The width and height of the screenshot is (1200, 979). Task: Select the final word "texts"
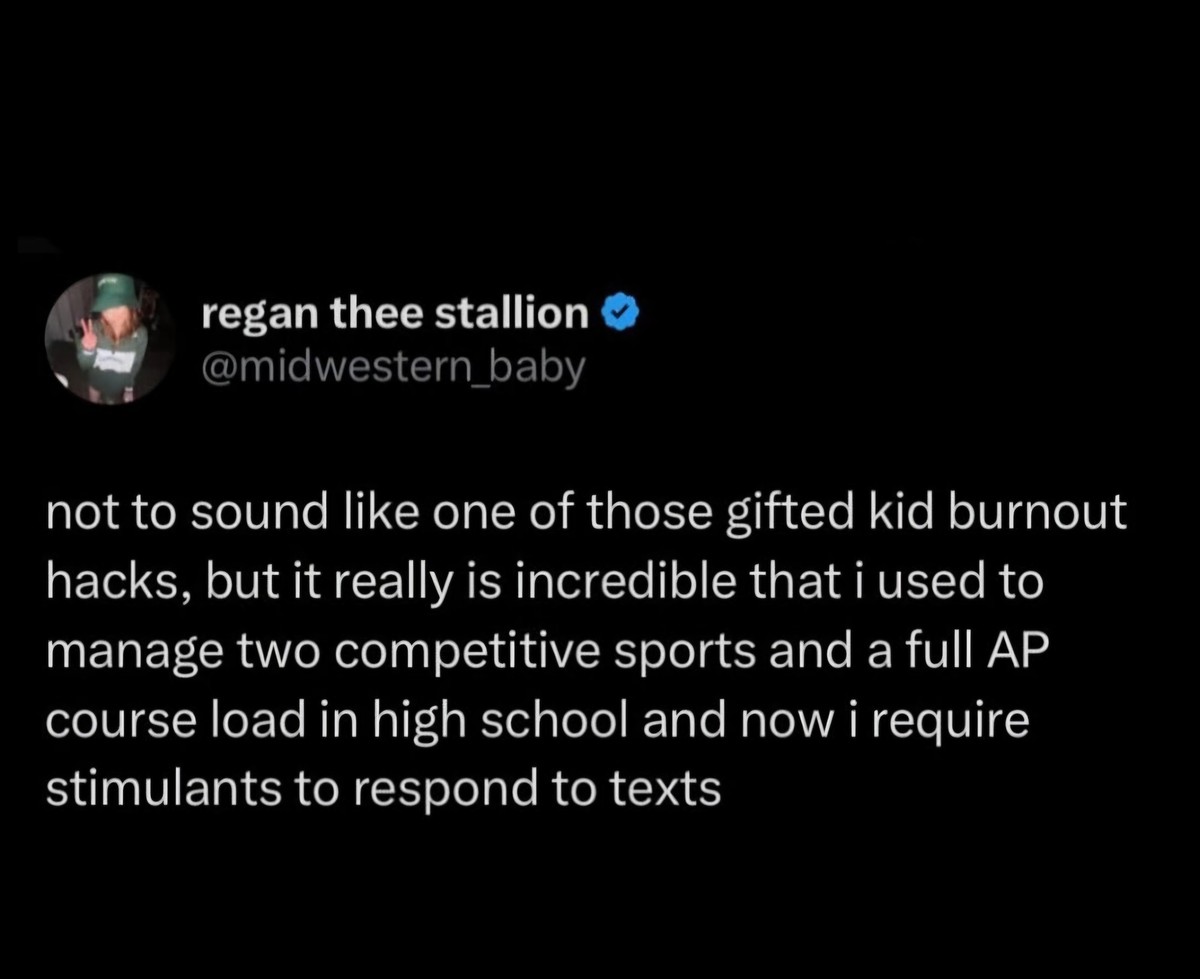pos(668,788)
